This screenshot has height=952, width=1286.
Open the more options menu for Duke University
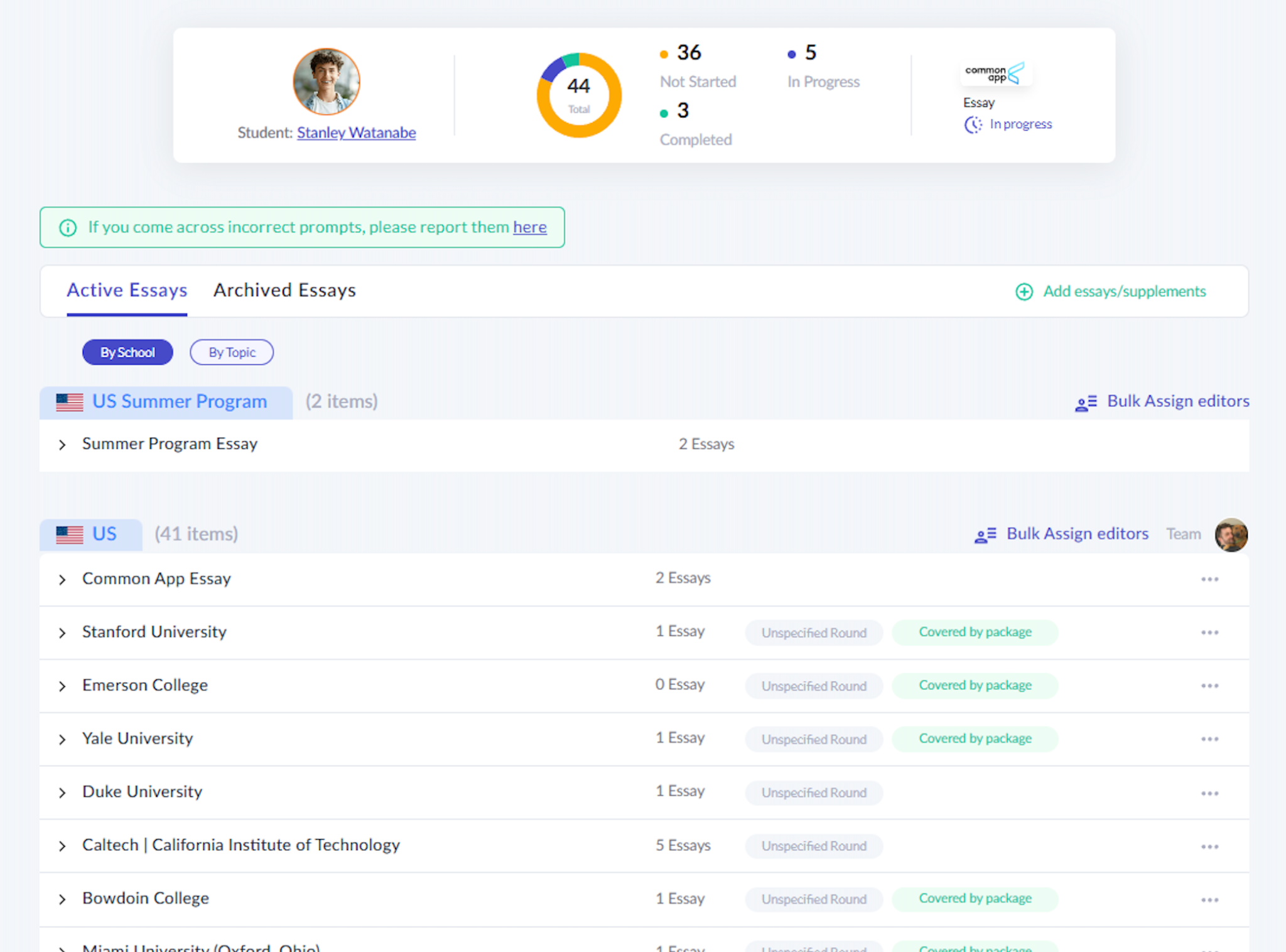tap(1210, 793)
